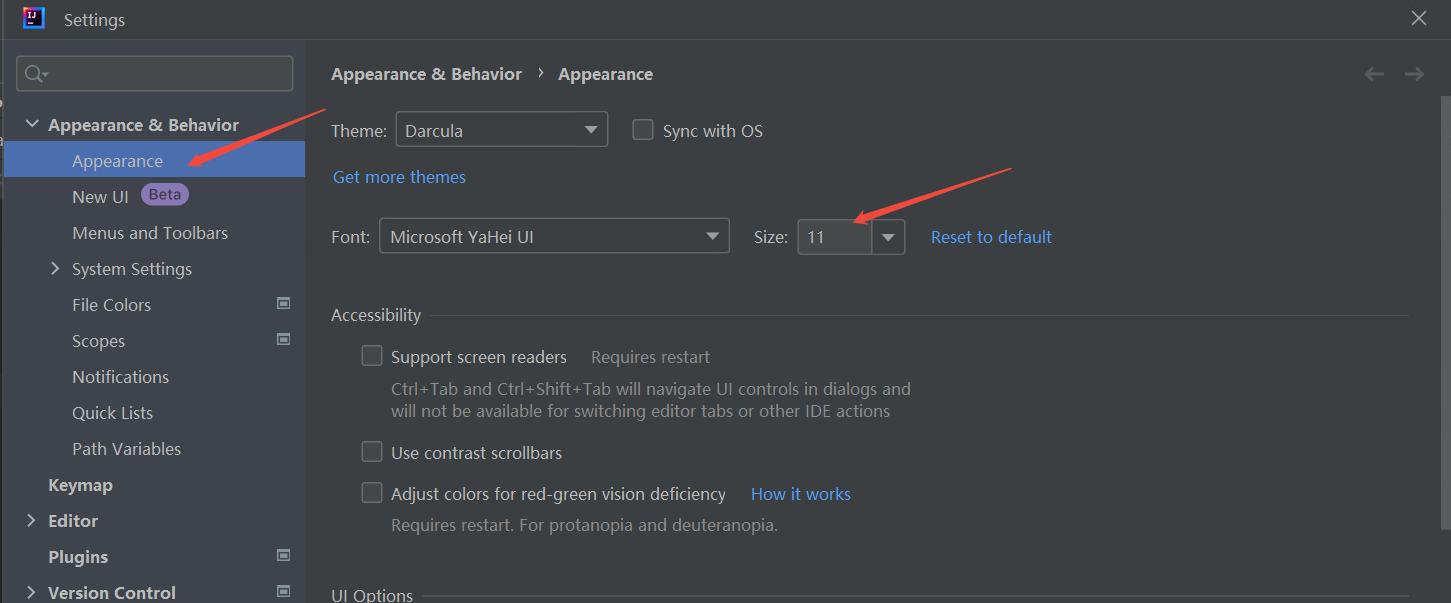This screenshot has width=1451, height=603.
Task: Open the Font dropdown showing Microsoft YaHei UI
Action: 553,237
